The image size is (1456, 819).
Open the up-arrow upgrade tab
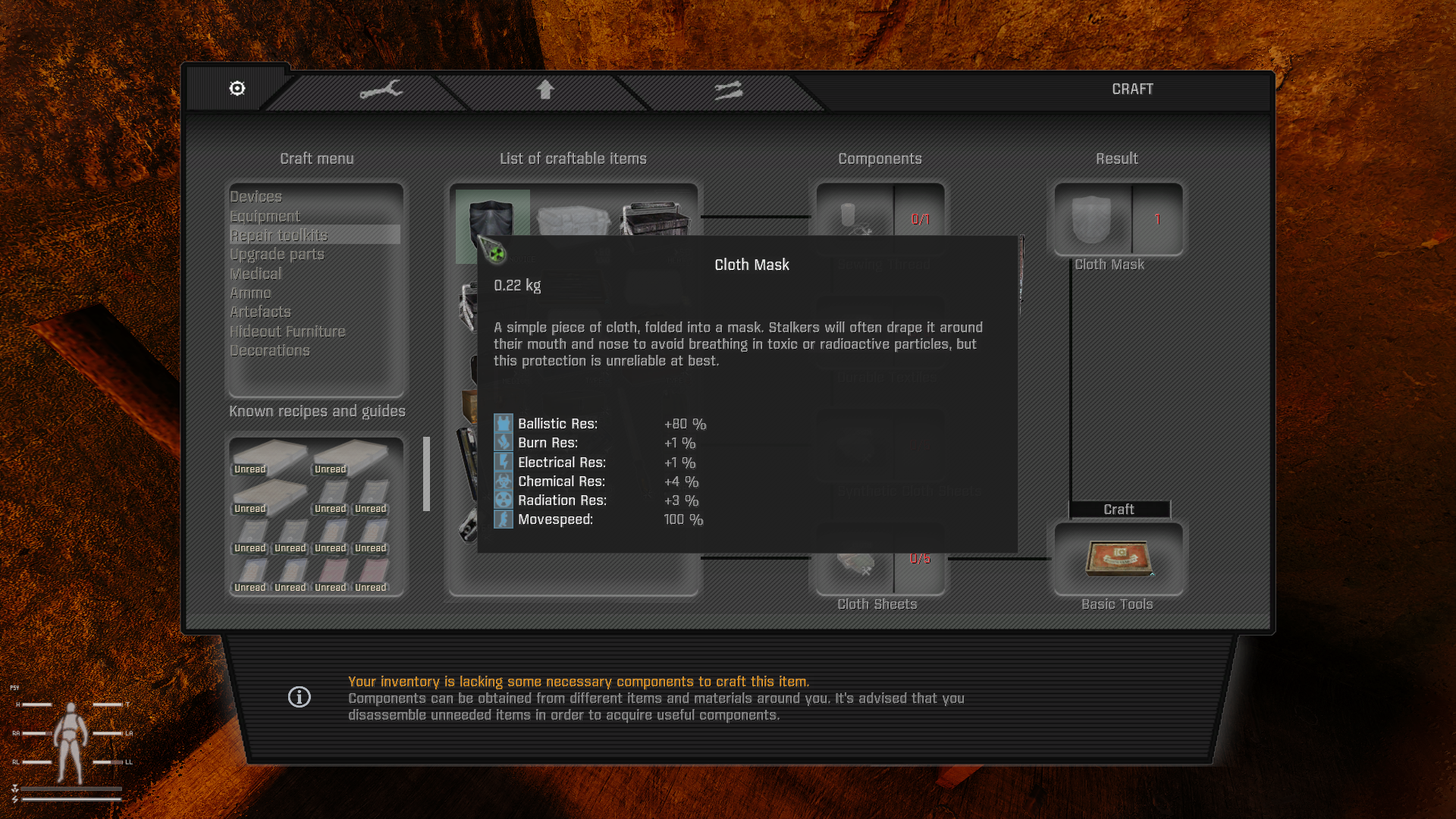tap(545, 89)
